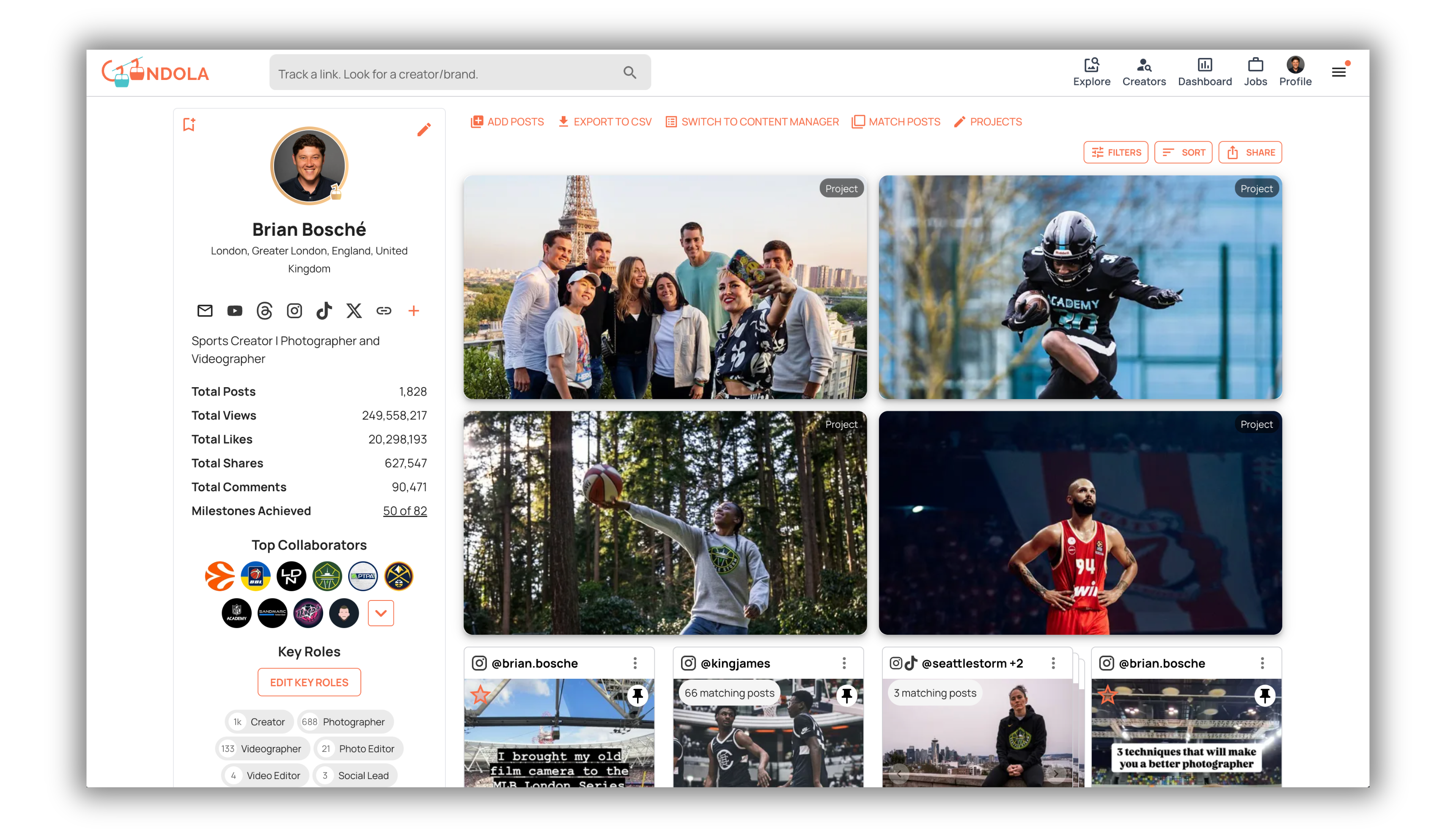This screenshot has height=837, width=1456.
Task: Click the chain link icon
Action: [x=384, y=311]
